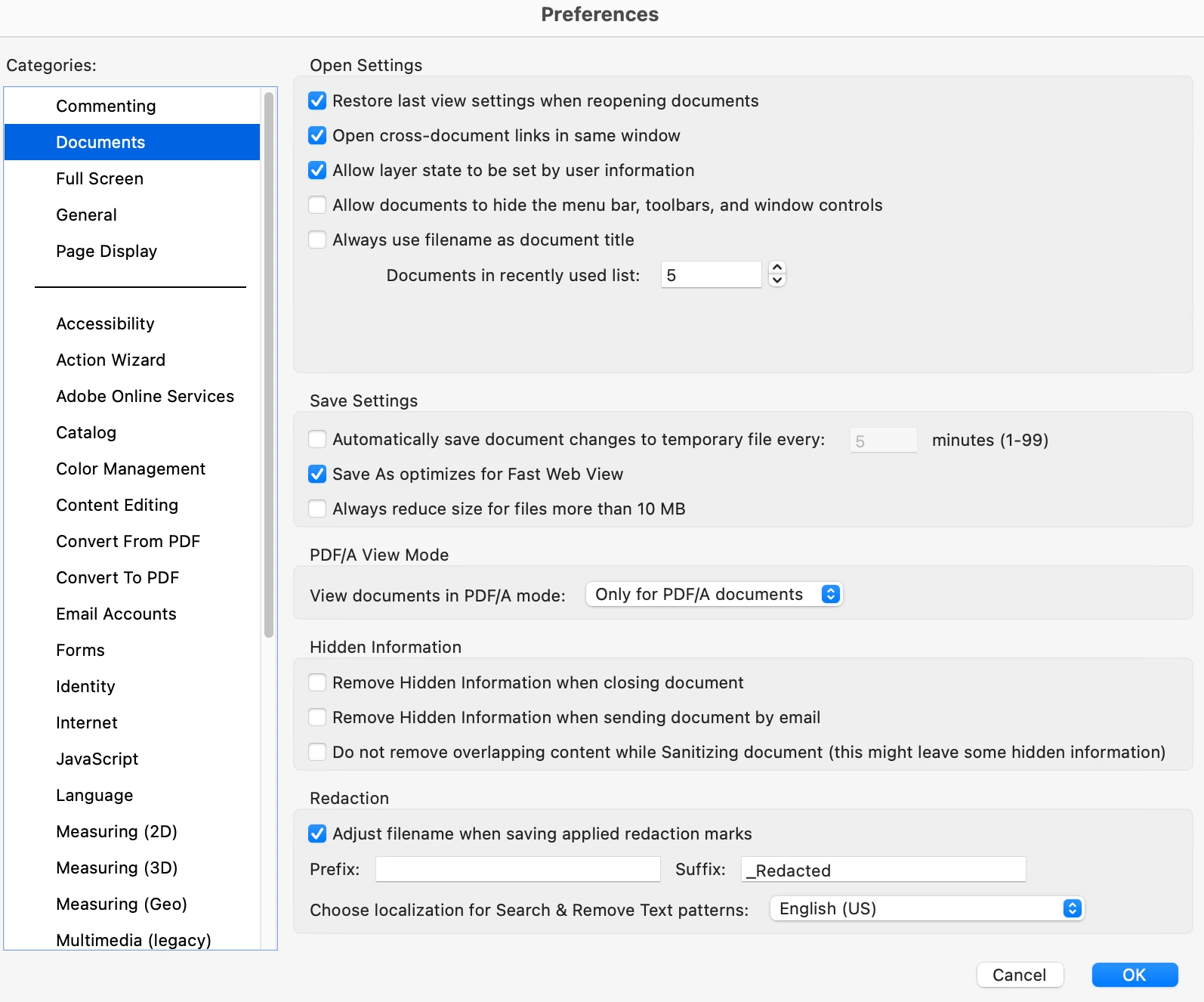Uncheck Restore last view settings checkbox
Image resolution: width=1204 pixels, height=1002 pixels.
[x=317, y=101]
